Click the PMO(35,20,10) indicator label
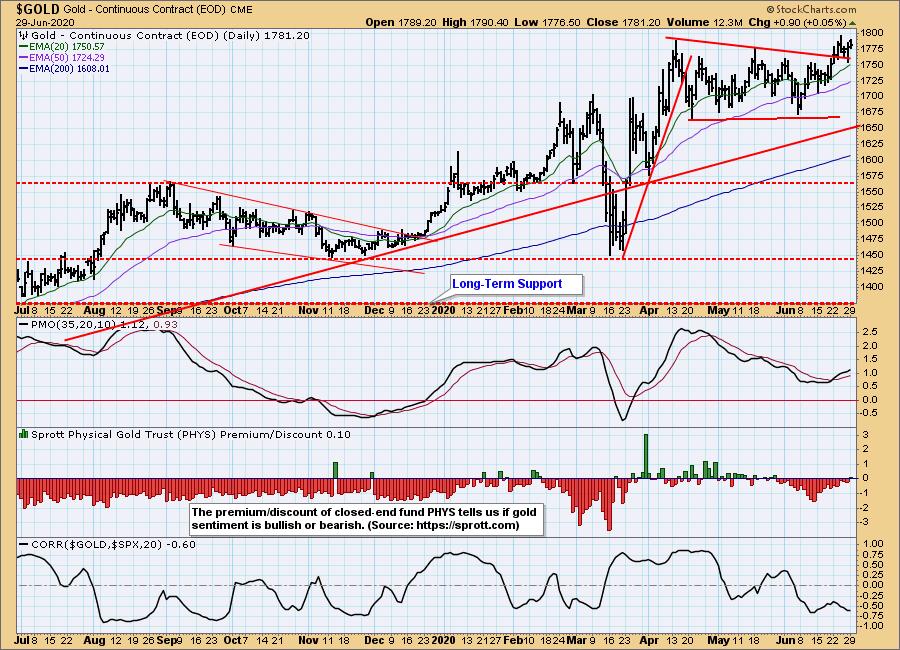The height and width of the screenshot is (650, 900). click(x=73, y=325)
